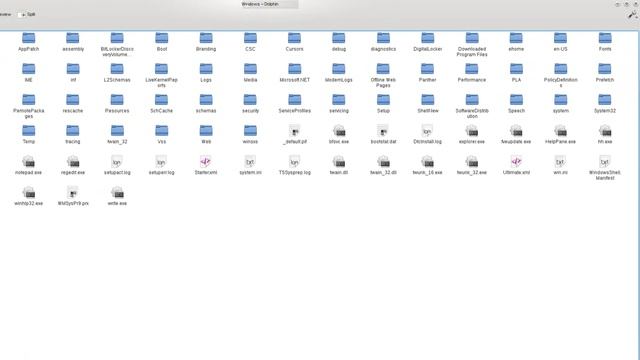Select the notepad.exe file icon

click(29, 162)
